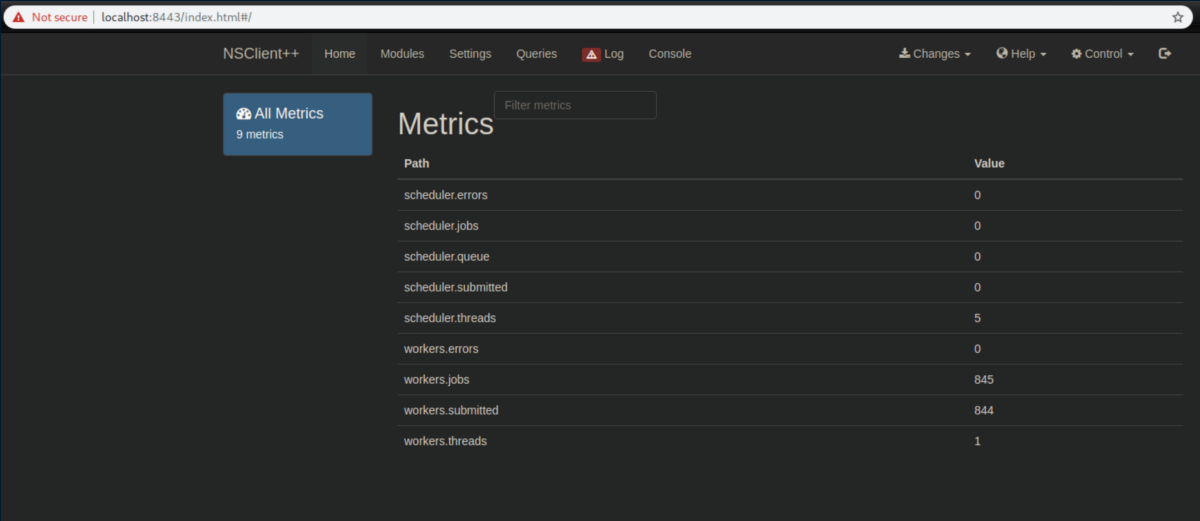Click the sign out icon in navbar
This screenshot has height=521, width=1200.
1165,54
